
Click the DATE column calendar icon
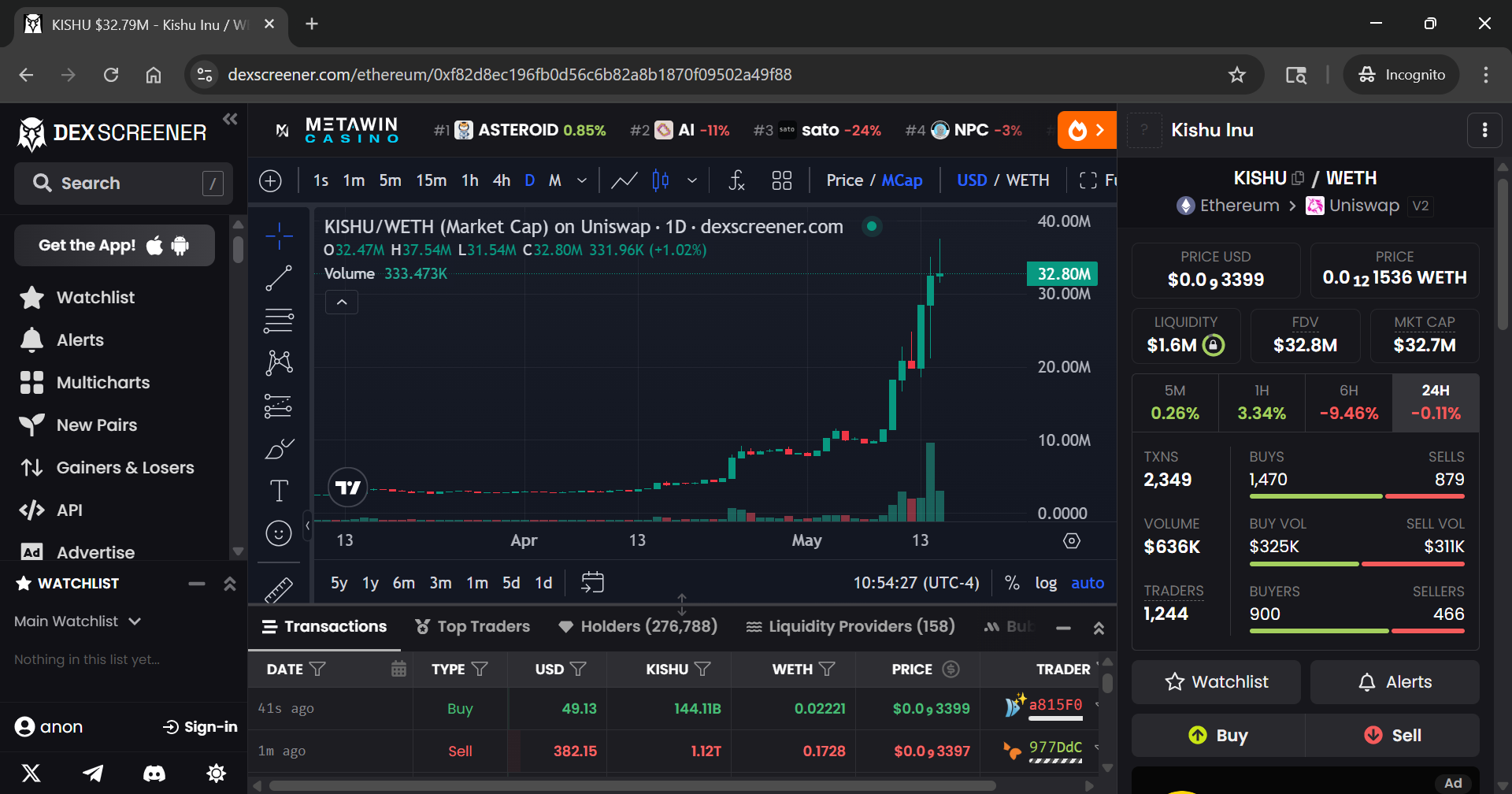point(399,669)
